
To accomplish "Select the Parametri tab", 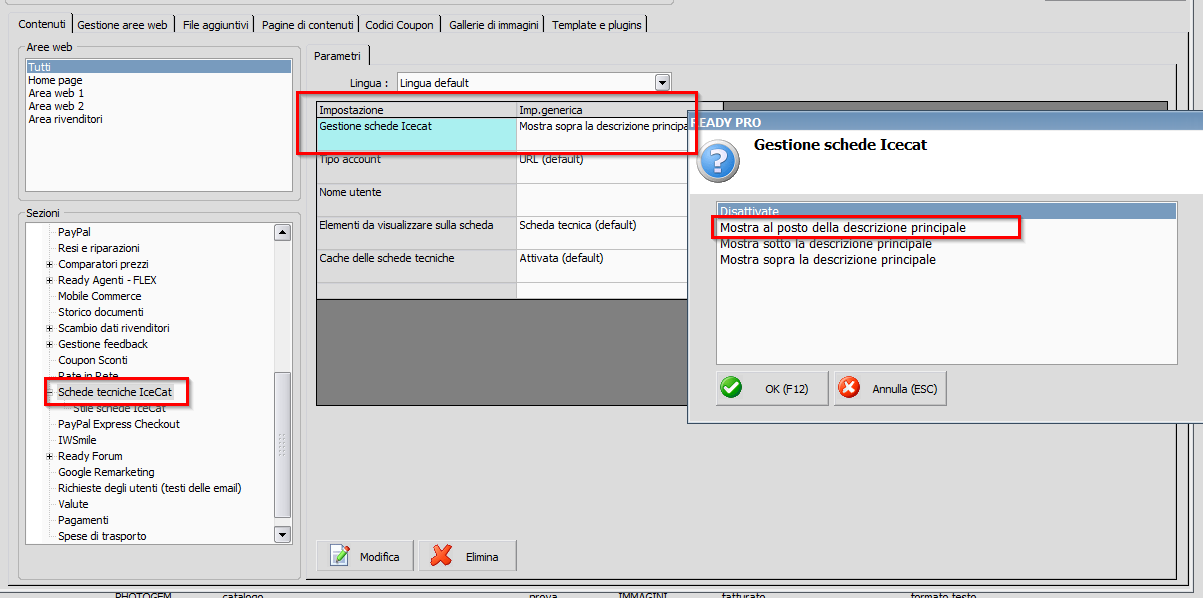I will click(337, 56).
